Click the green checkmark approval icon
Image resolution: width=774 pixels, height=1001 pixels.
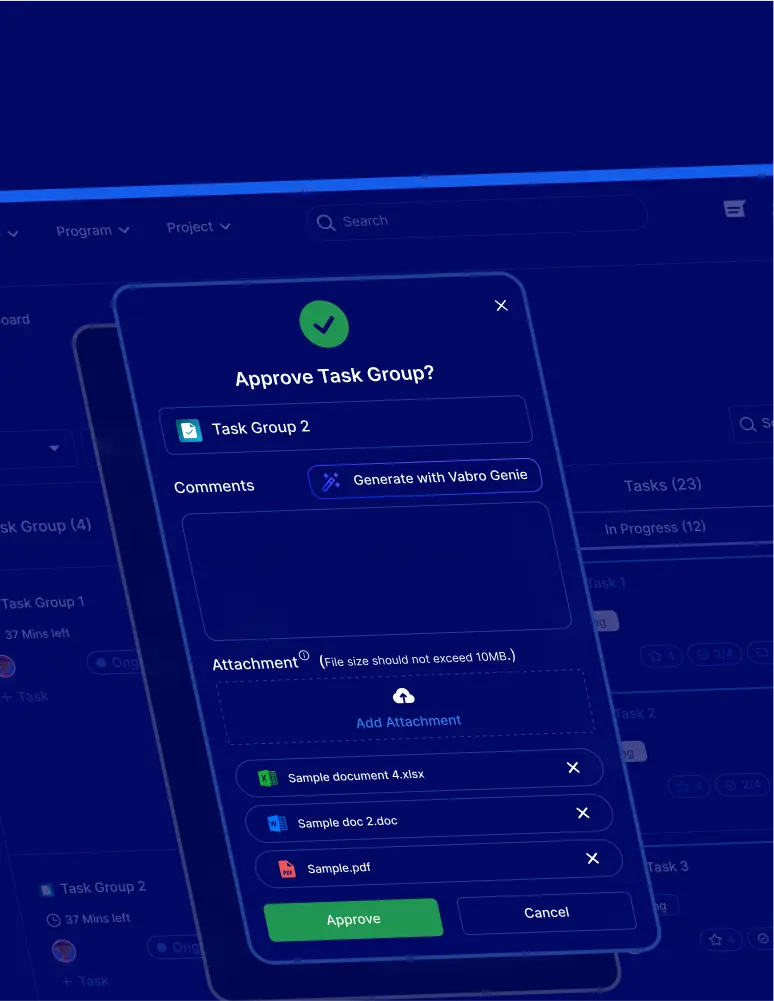(324, 324)
